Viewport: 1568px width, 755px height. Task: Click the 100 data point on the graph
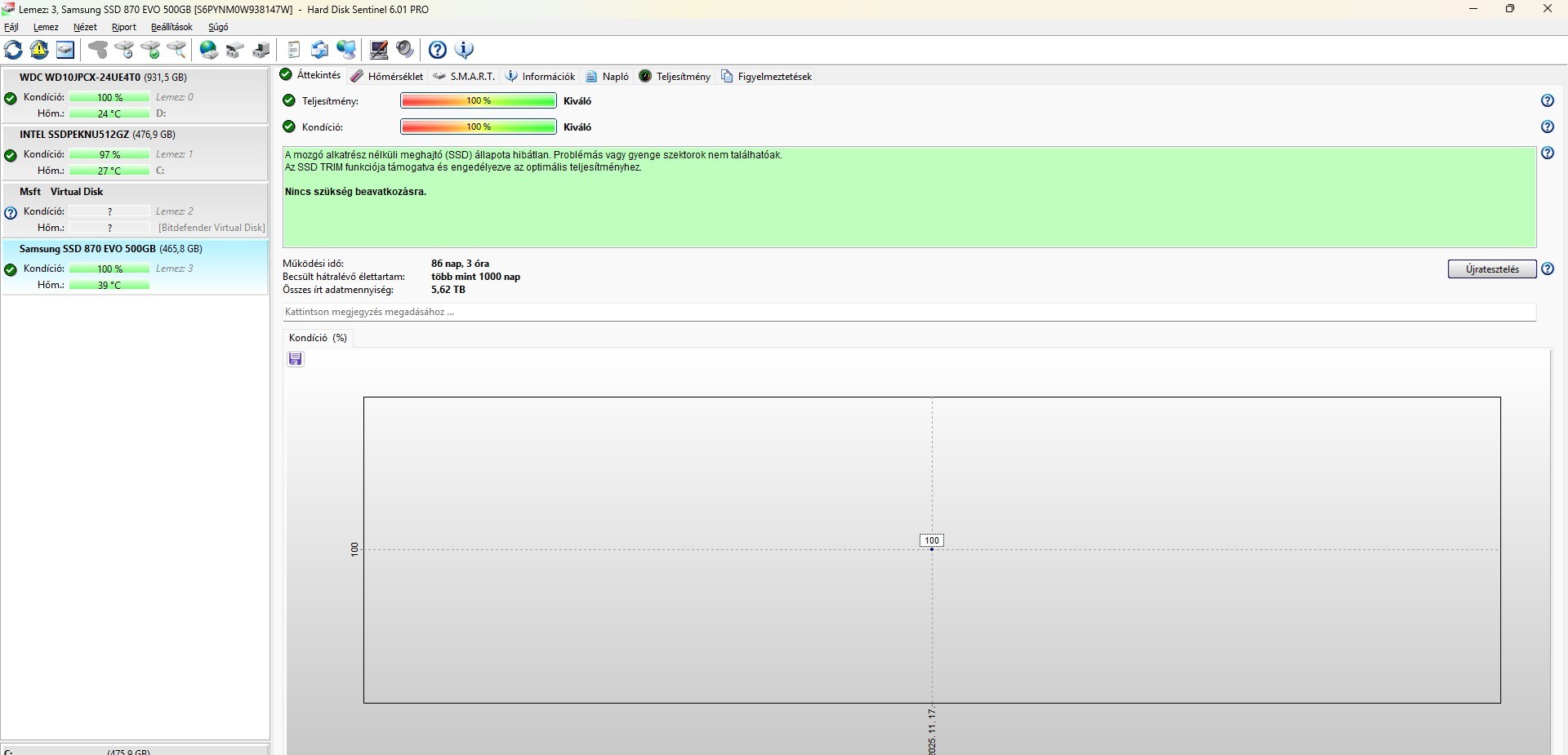[932, 548]
